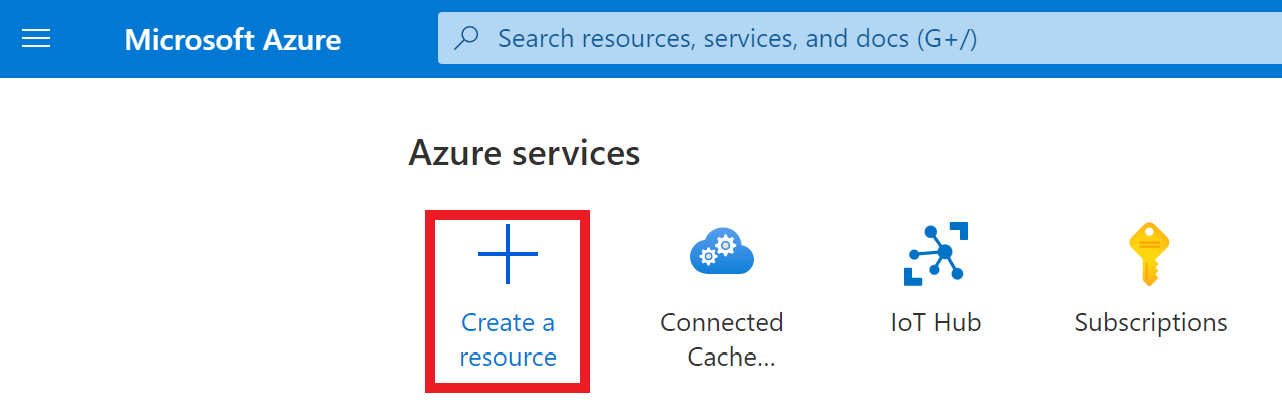Click the word 'Azure' in the header
1282x413 pixels.
click(299, 40)
